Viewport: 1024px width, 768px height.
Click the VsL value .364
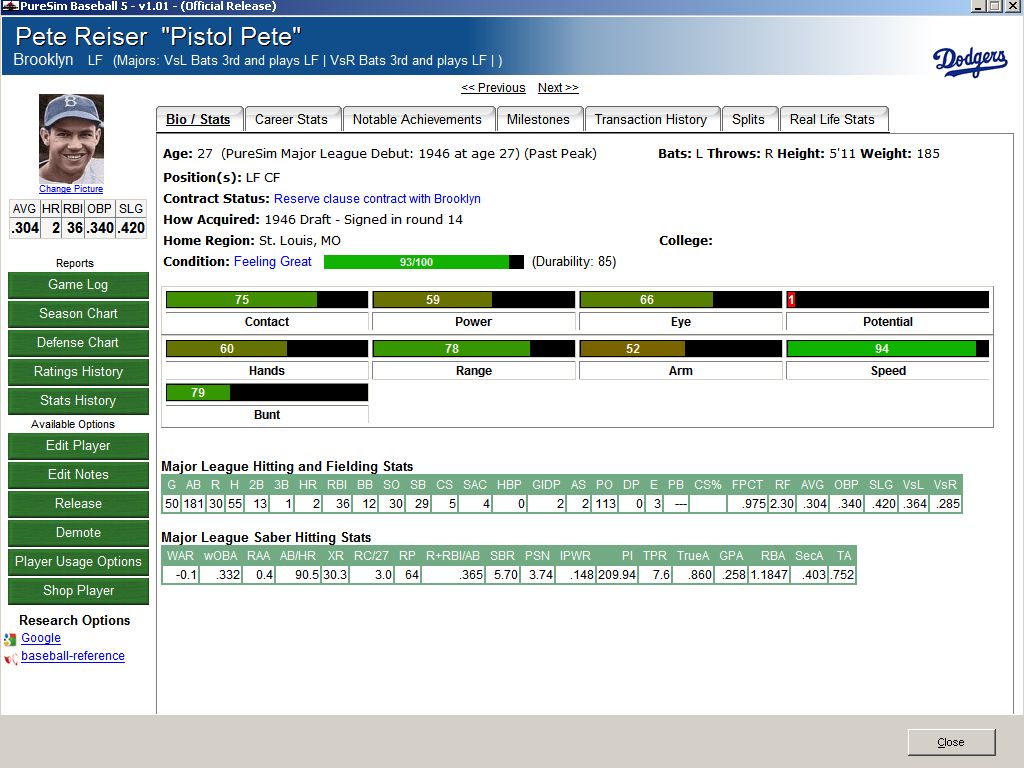(x=915, y=504)
